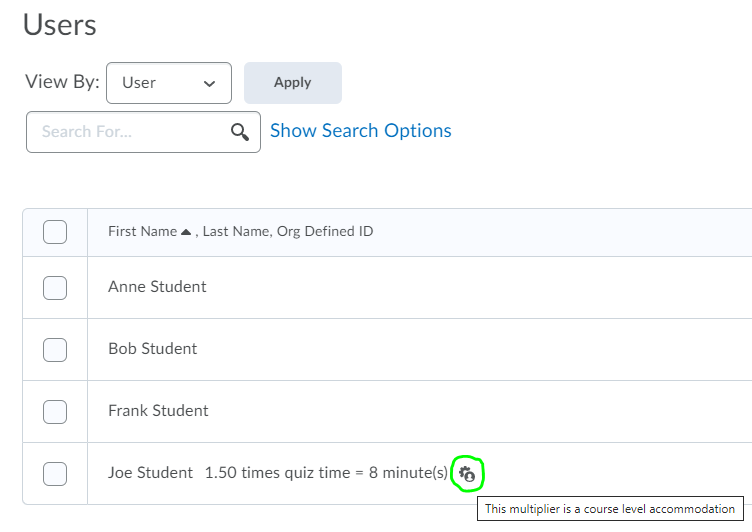Sort by First Name column header
Screen dimensions: 752x532
142,231
